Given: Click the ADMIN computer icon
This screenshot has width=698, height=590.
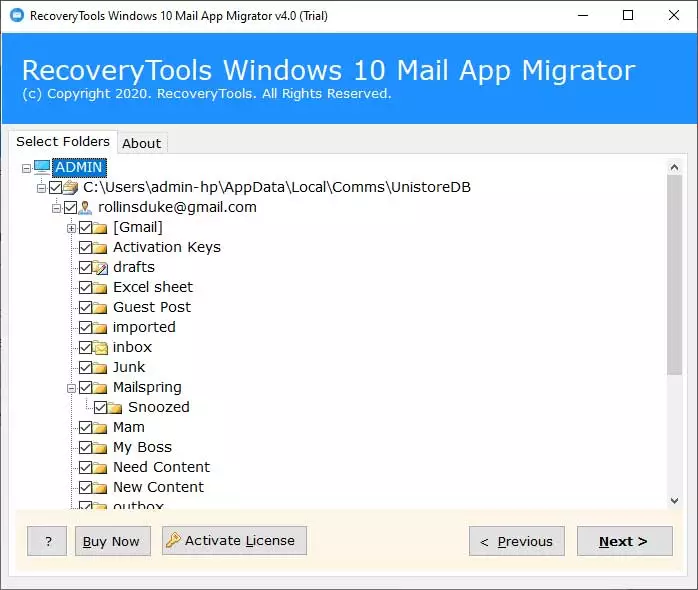Looking at the screenshot, I should pyautogui.click(x=42, y=167).
